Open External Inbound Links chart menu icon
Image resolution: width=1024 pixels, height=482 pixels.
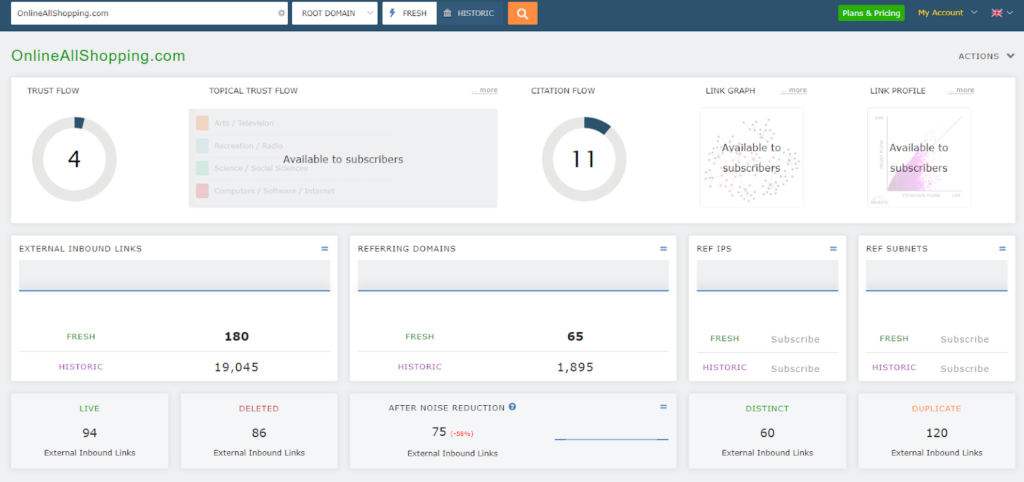(x=324, y=248)
